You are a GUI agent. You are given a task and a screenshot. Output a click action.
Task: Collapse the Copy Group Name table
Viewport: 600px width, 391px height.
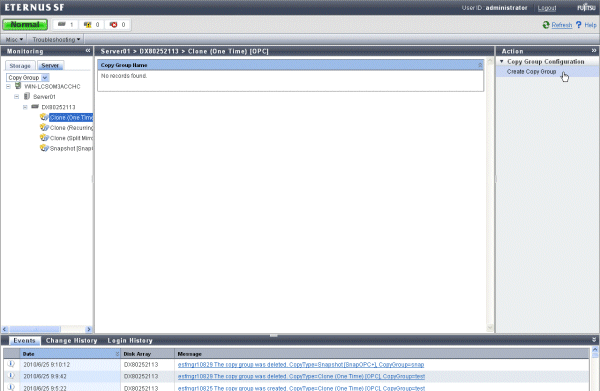point(480,65)
